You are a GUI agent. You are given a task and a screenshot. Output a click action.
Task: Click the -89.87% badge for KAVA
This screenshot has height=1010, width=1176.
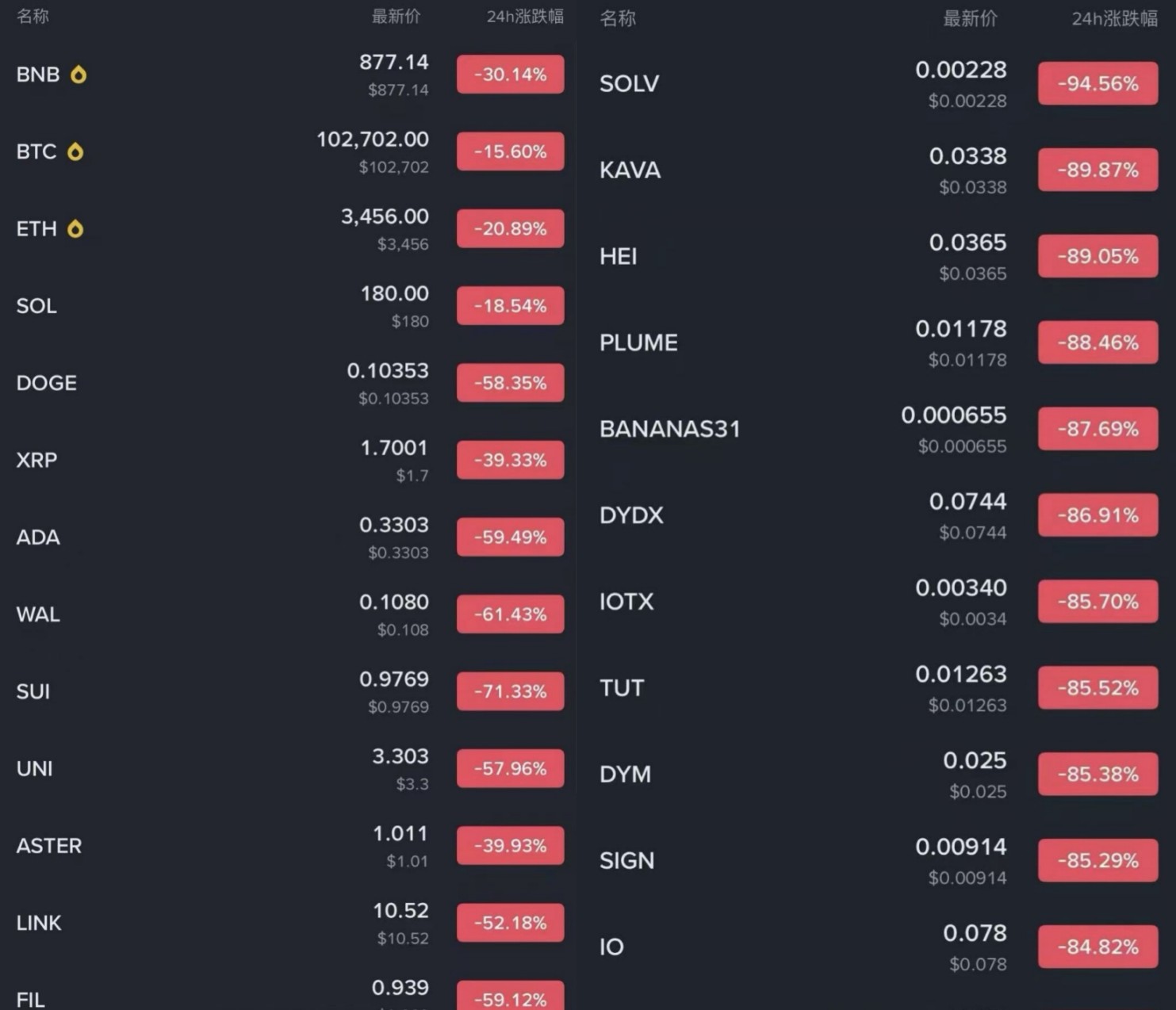pyautogui.click(x=1097, y=170)
